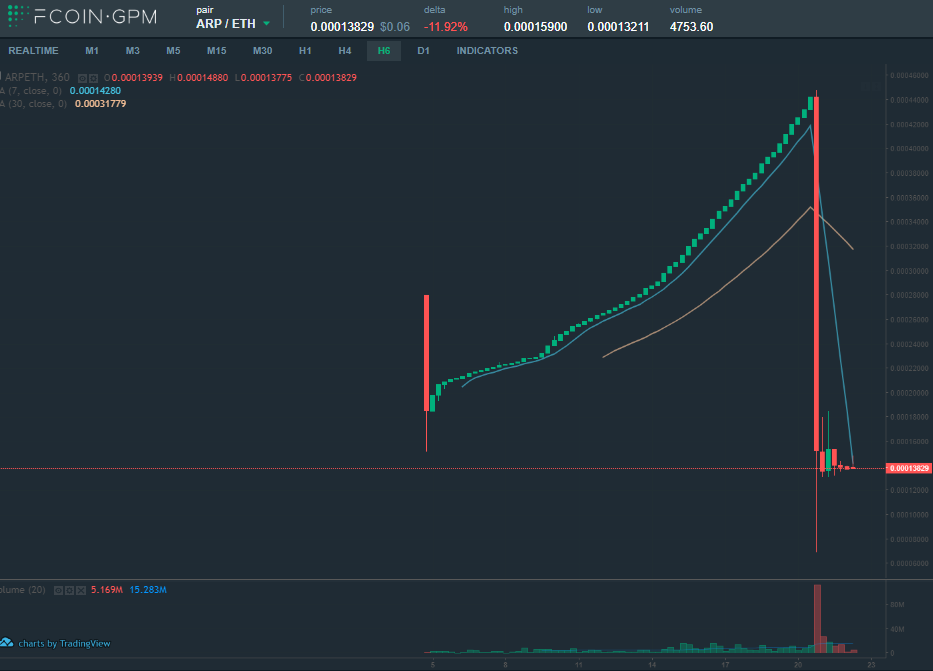This screenshot has width=933, height=671.
Task: Click the MA 30 value 0.00031779
Action: pyautogui.click(x=101, y=104)
